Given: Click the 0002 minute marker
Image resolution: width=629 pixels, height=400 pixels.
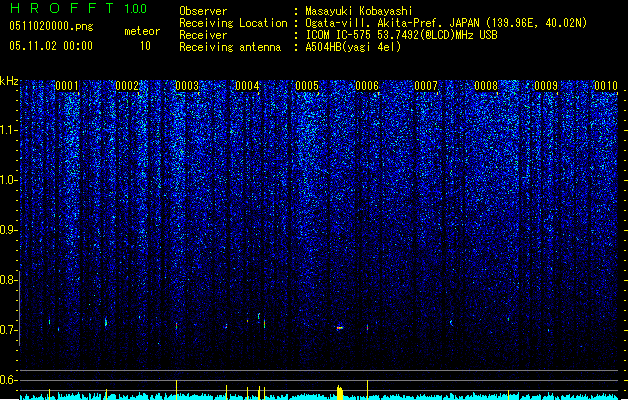Looking at the screenshot, I should click(x=127, y=86).
